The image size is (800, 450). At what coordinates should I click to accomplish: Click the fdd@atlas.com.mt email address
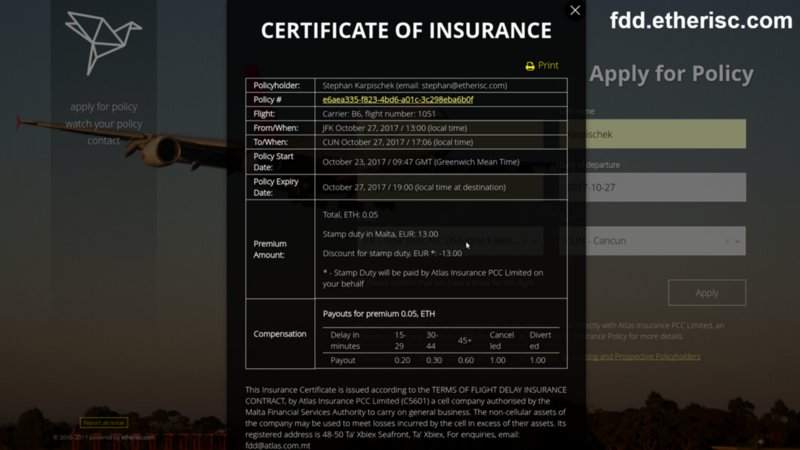tap(278, 445)
